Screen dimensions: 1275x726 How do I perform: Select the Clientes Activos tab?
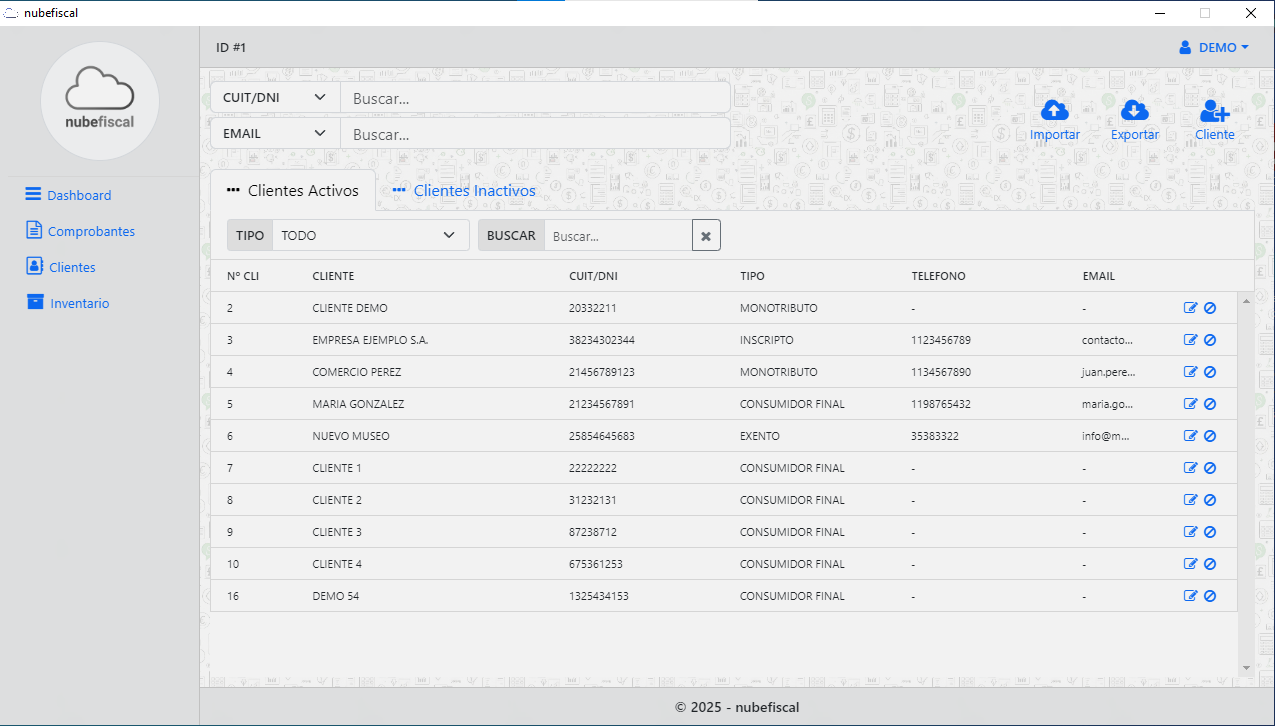292,191
